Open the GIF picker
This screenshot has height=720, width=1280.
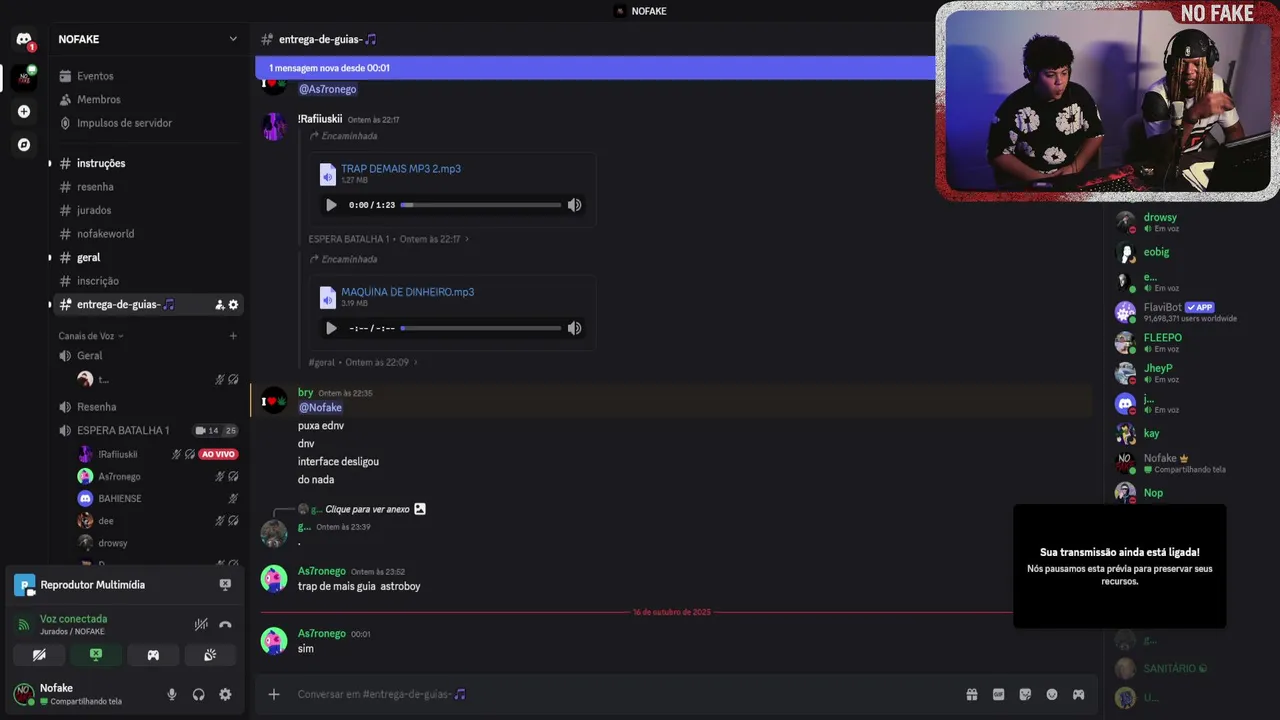click(x=998, y=694)
